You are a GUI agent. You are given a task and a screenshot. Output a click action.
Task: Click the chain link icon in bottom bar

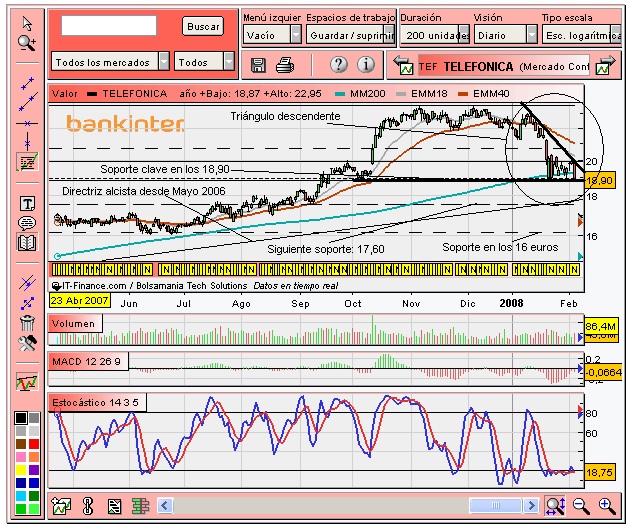tap(87, 506)
